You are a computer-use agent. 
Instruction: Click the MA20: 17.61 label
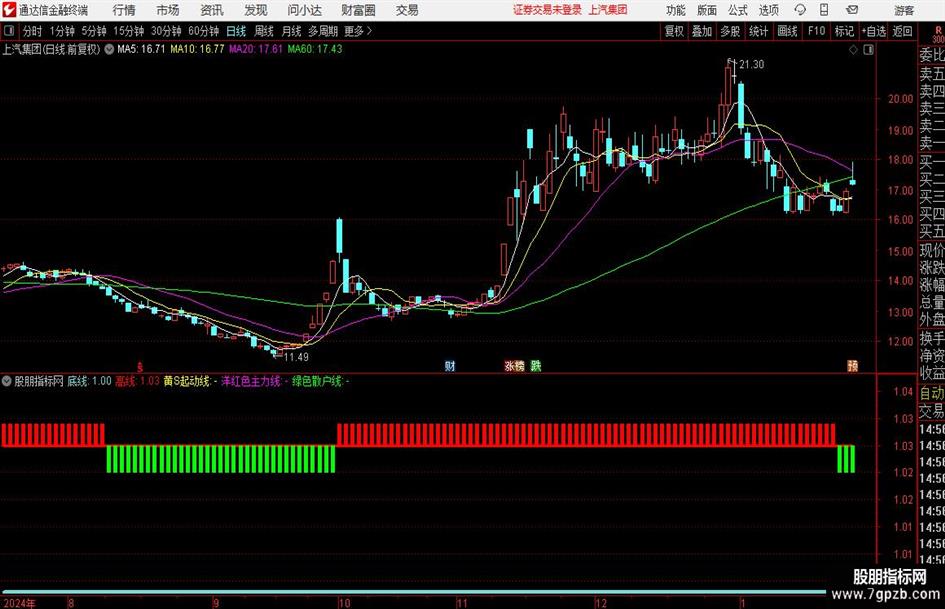pos(256,49)
